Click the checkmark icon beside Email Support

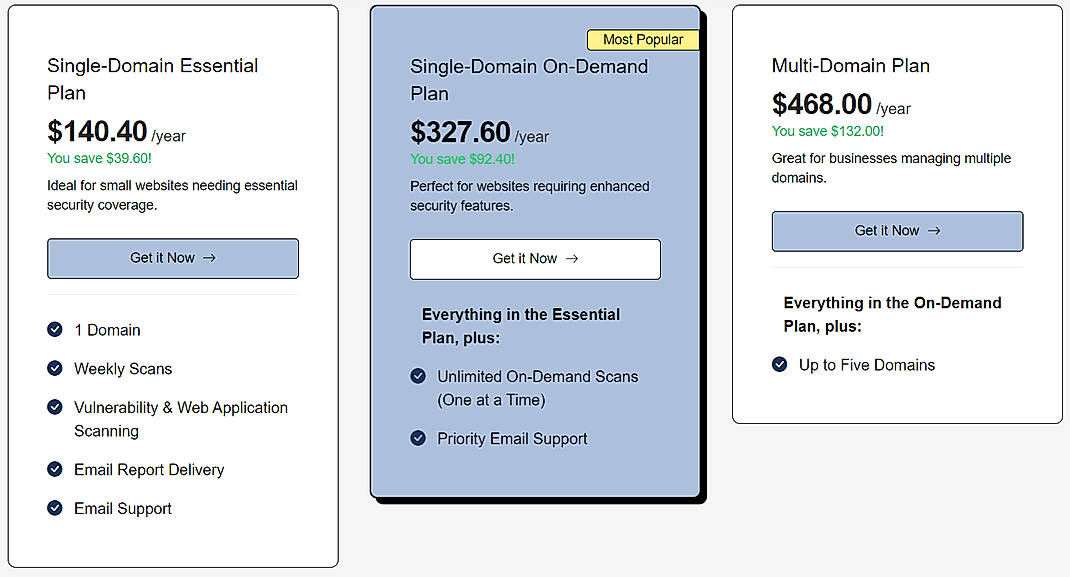coord(54,508)
